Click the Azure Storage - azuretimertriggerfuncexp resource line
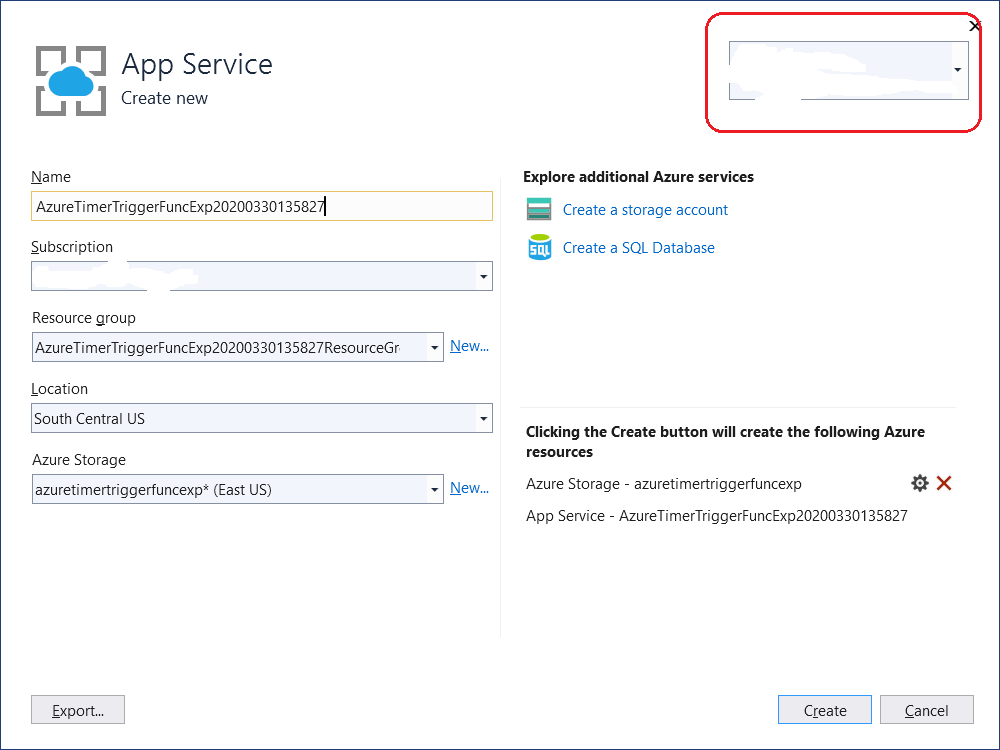This screenshot has width=1000, height=750. tap(663, 484)
